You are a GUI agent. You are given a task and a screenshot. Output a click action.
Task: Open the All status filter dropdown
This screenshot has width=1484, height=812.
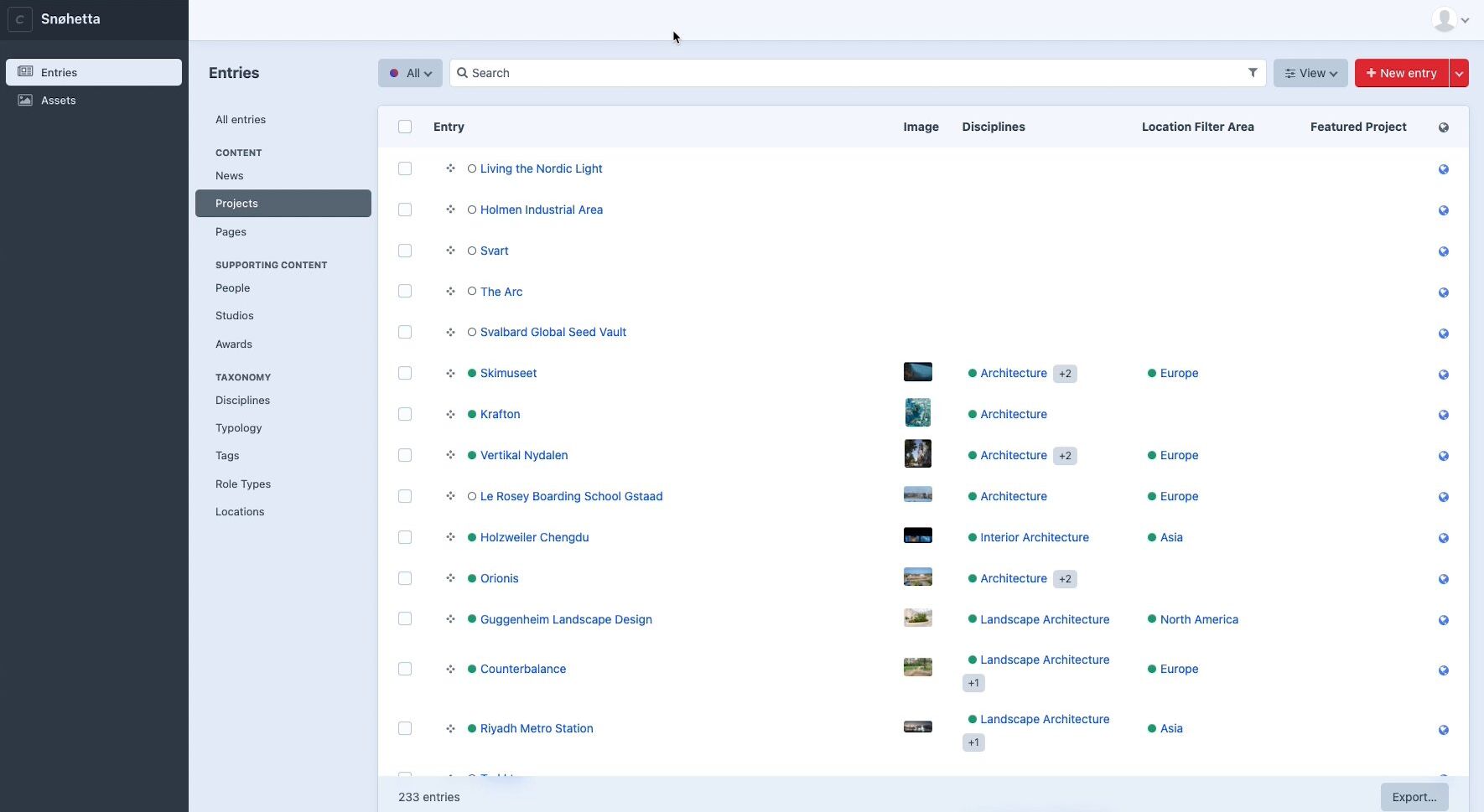pyautogui.click(x=410, y=73)
